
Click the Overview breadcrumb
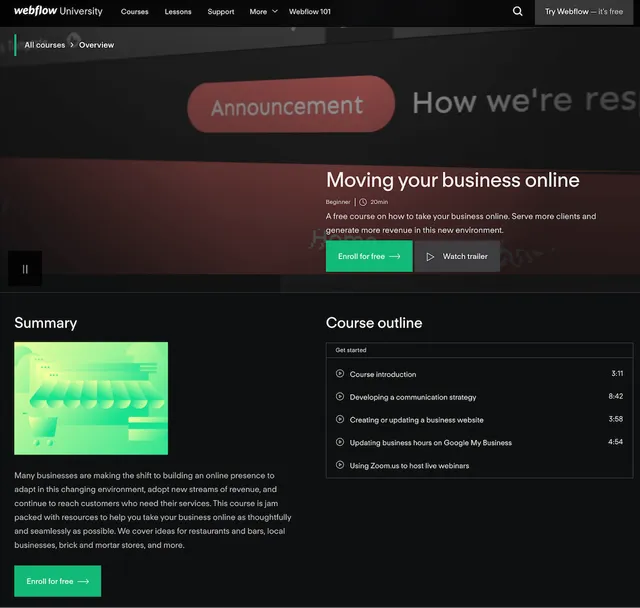[96, 45]
